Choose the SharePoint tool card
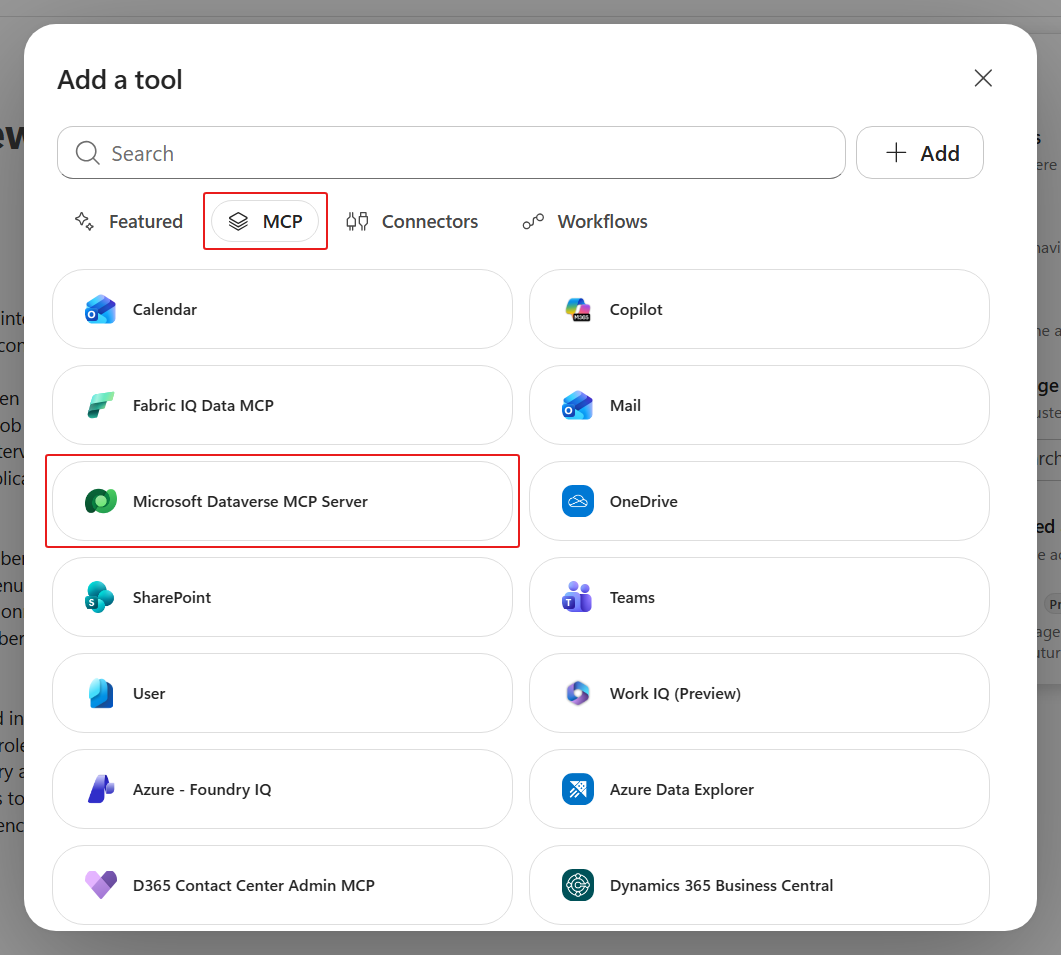Image resolution: width=1061 pixels, height=955 pixels. pos(282,598)
